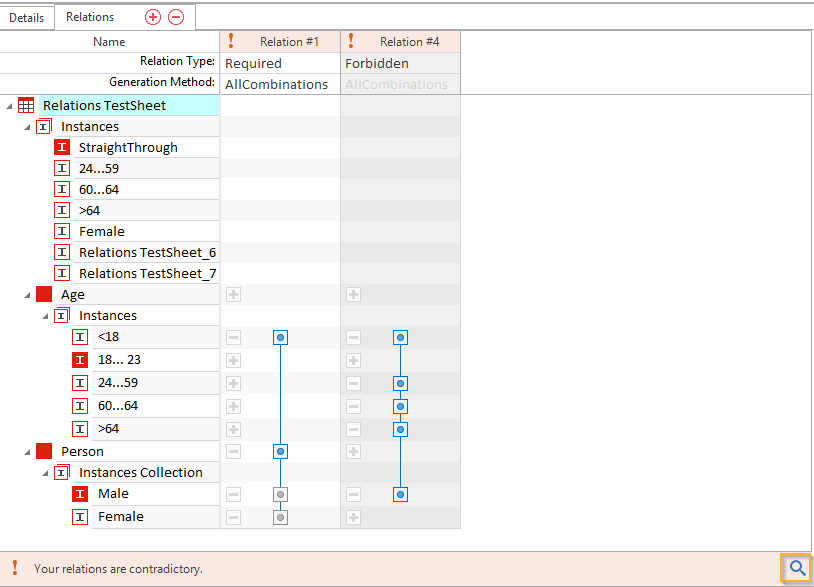The width and height of the screenshot is (814, 587).
Task: Switch to the Details tab
Action: [27, 17]
